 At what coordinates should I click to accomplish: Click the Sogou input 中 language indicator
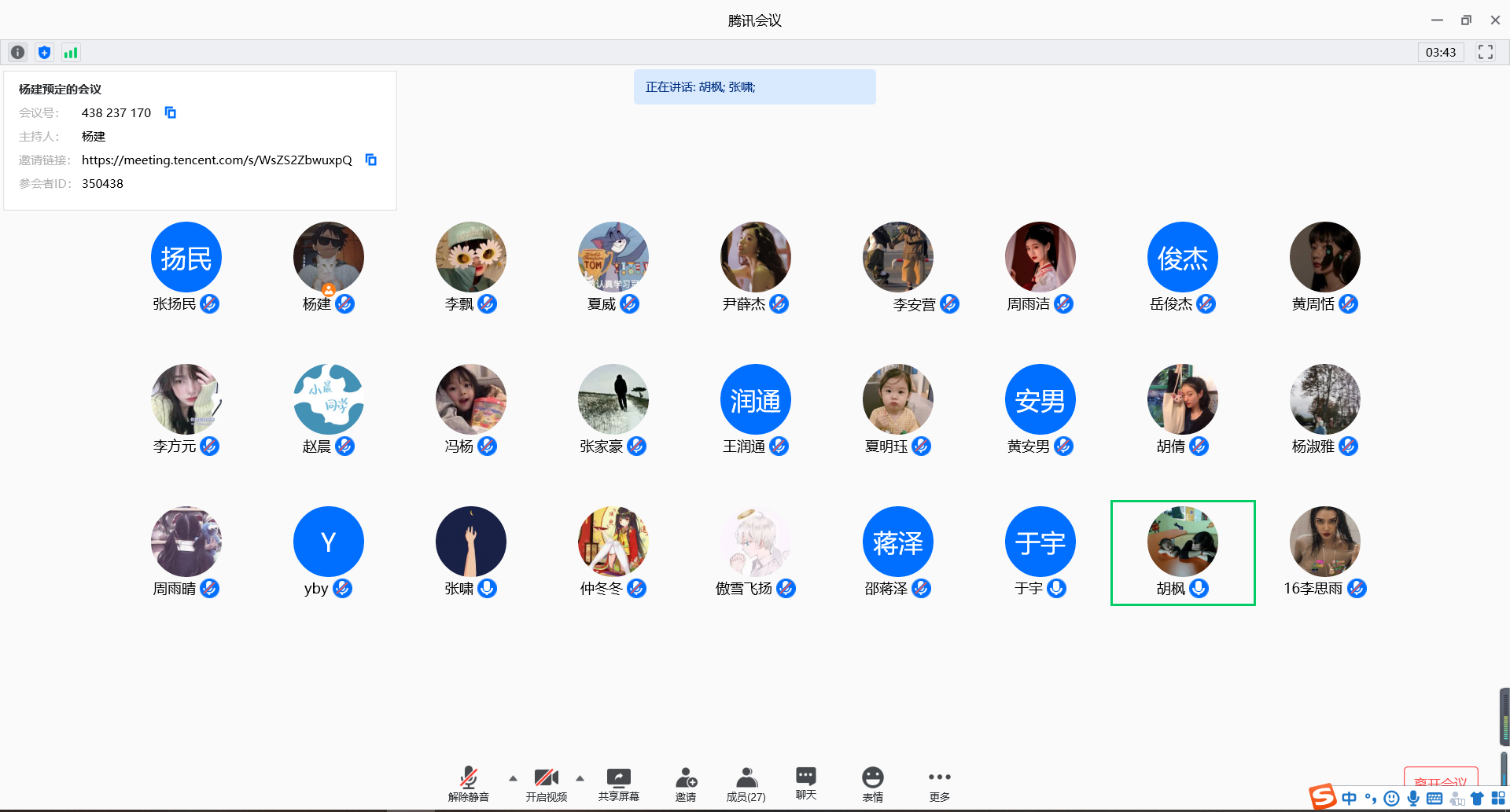1349,798
